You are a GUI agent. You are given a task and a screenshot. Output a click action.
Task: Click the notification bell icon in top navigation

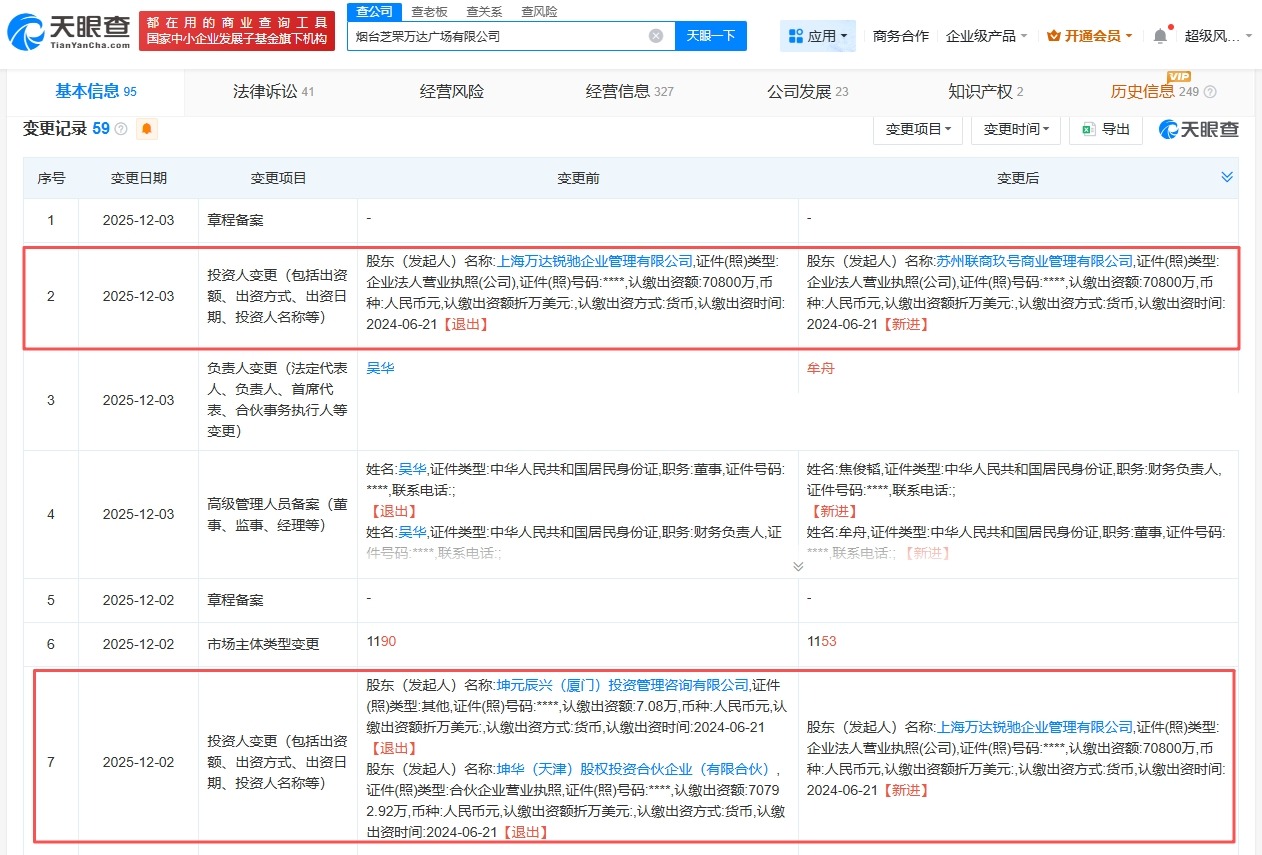click(x=1158, y=34)
